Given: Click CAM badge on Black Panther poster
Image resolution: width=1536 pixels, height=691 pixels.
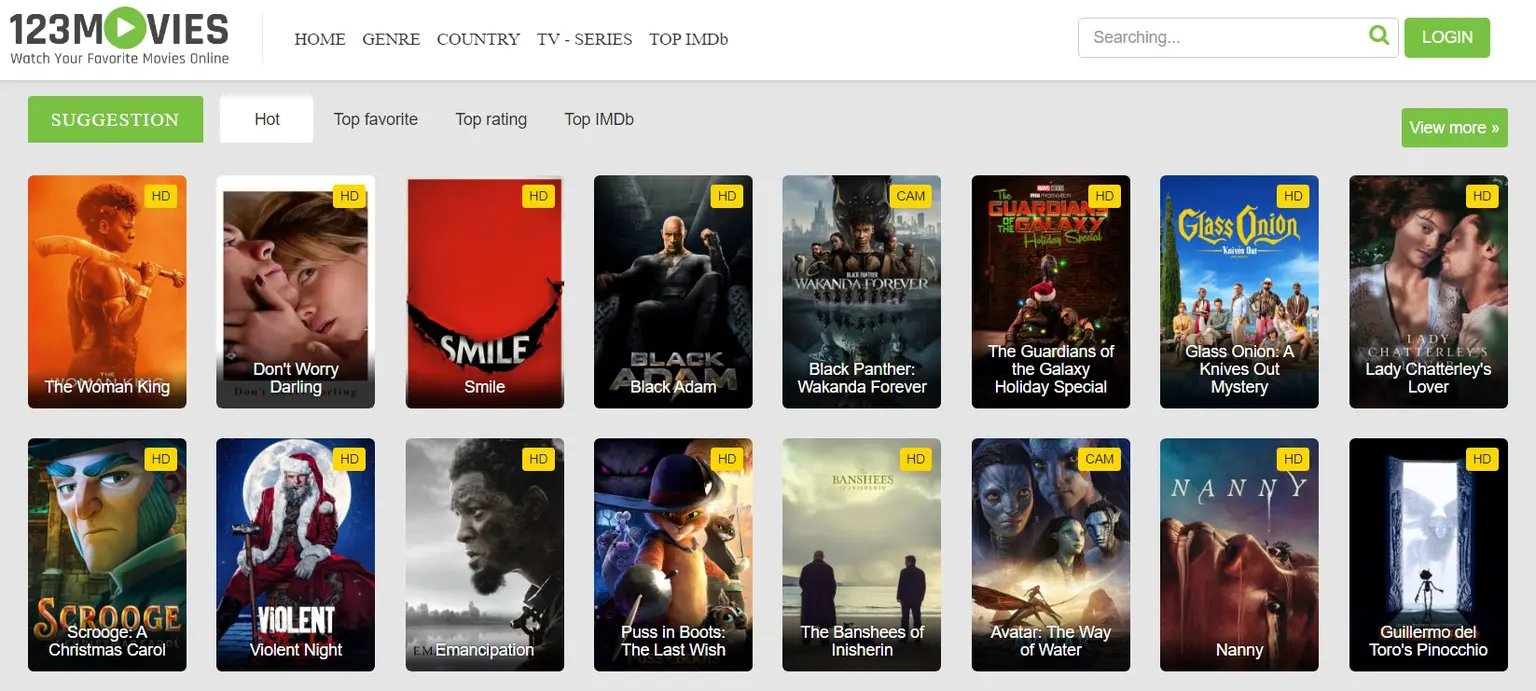Looking at the screenshot, I should tap(910, 196).
